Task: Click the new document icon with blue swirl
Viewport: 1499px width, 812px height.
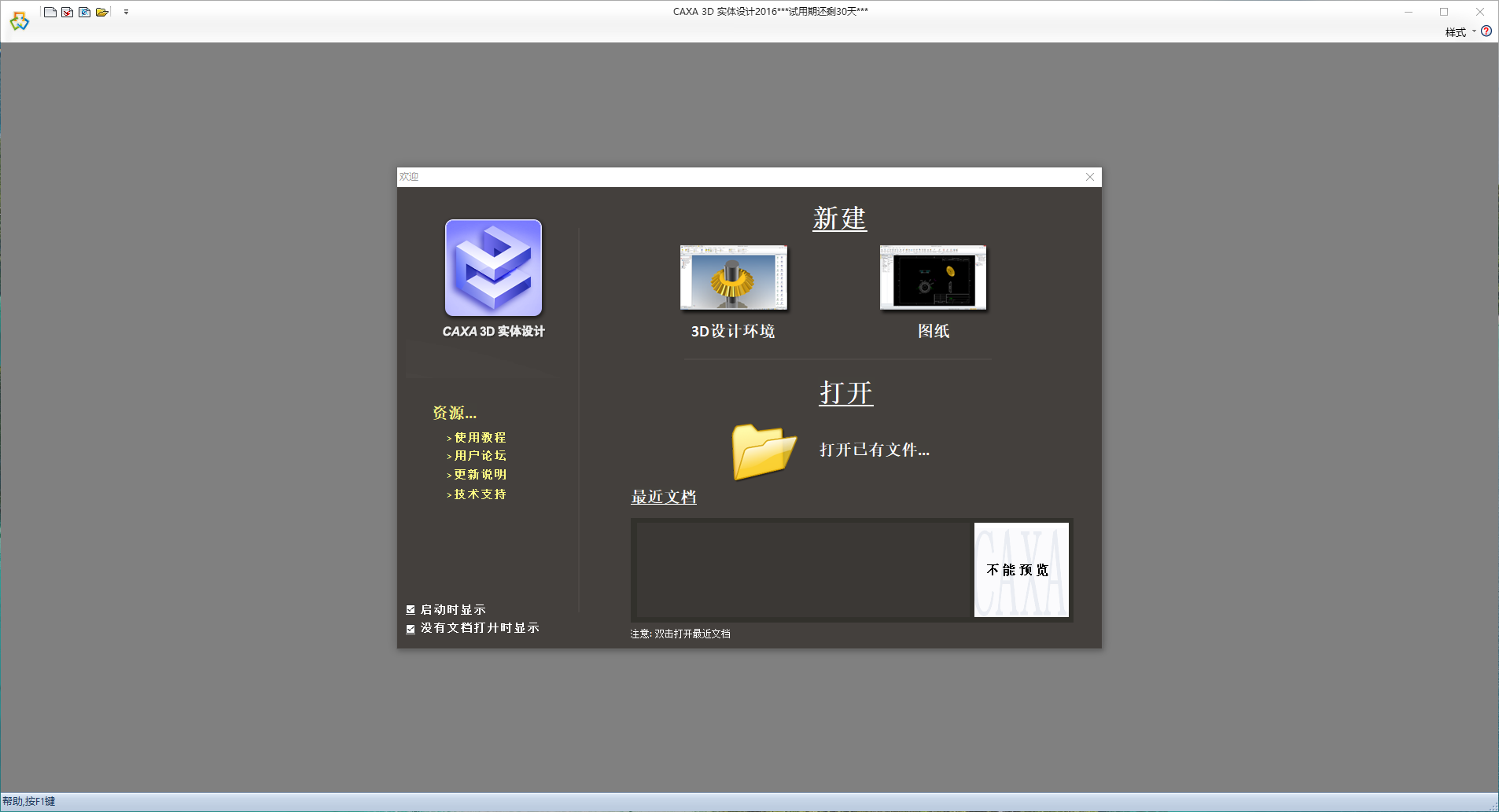Action: tap(85, 12)
